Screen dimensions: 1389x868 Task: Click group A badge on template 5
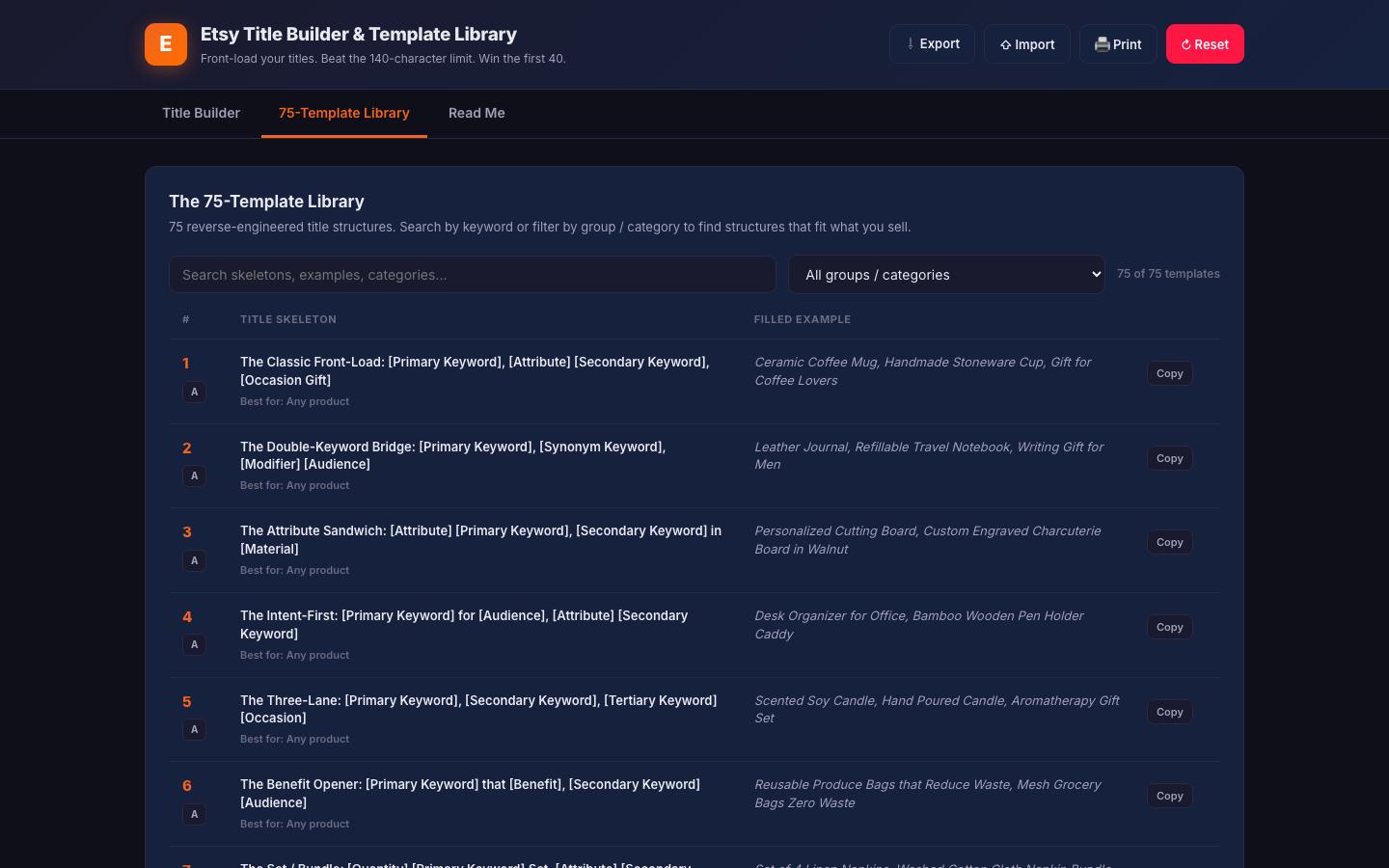194,729
